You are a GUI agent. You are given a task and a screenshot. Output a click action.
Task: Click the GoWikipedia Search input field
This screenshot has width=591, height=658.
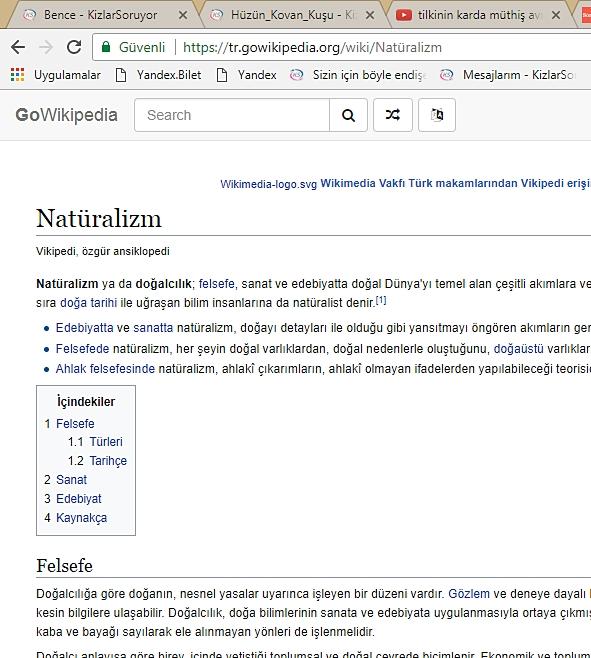pos(232,115)
